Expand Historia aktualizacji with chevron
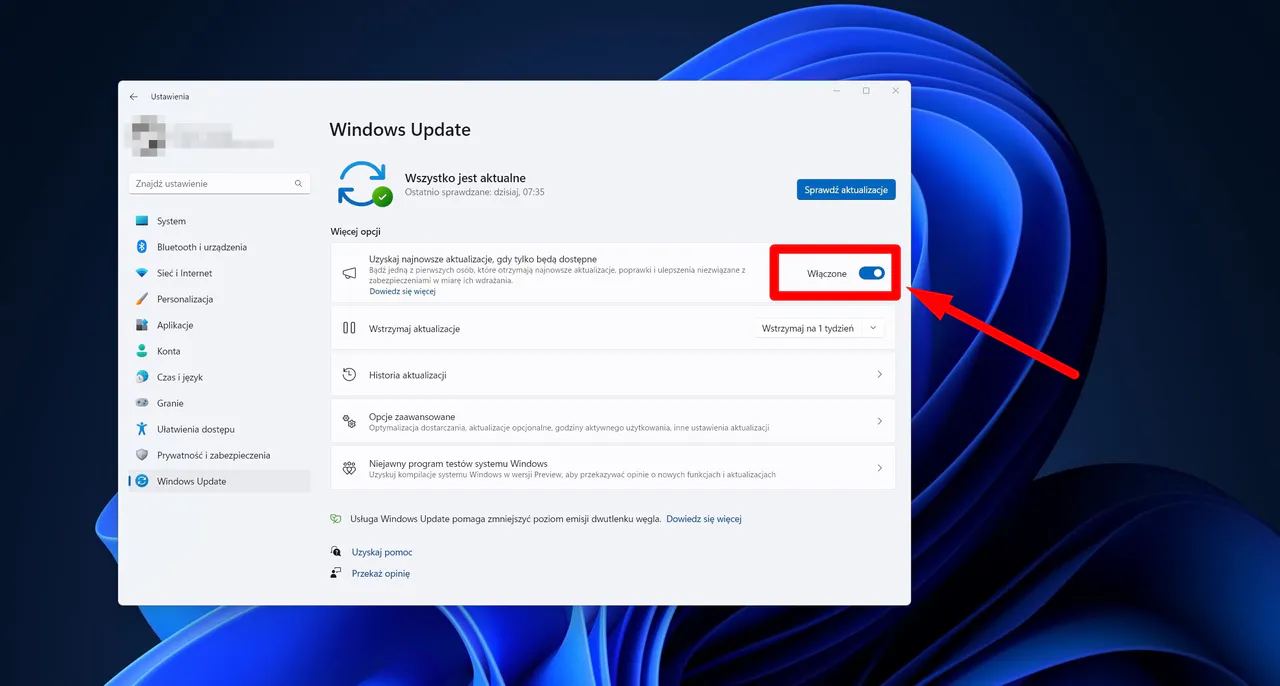1280x686 pixels. (x=879, y=375)
